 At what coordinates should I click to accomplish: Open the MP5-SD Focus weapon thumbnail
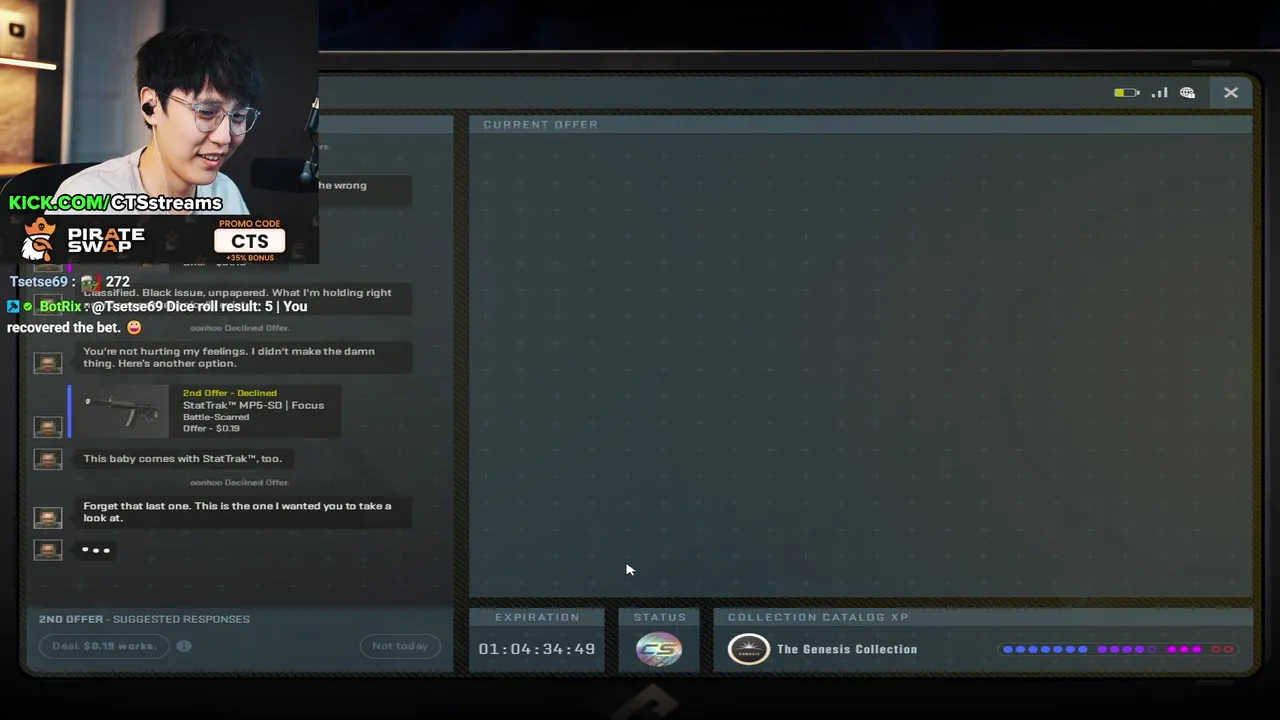(125, 411)
